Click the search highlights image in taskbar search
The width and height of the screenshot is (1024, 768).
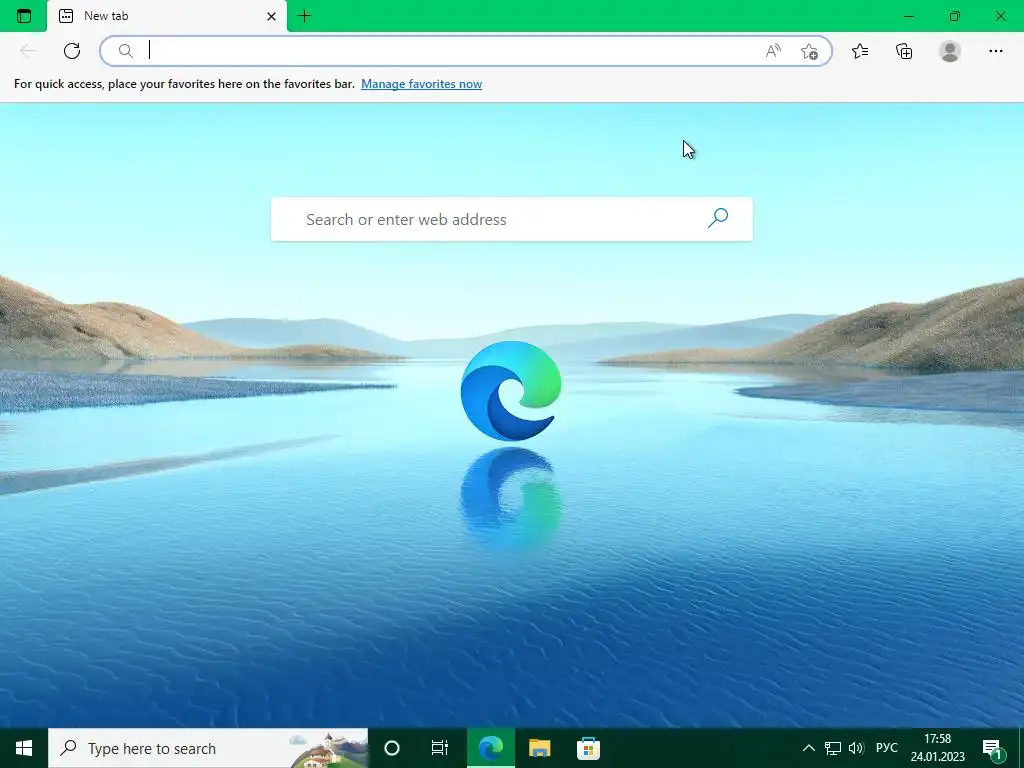click(329, 749)
